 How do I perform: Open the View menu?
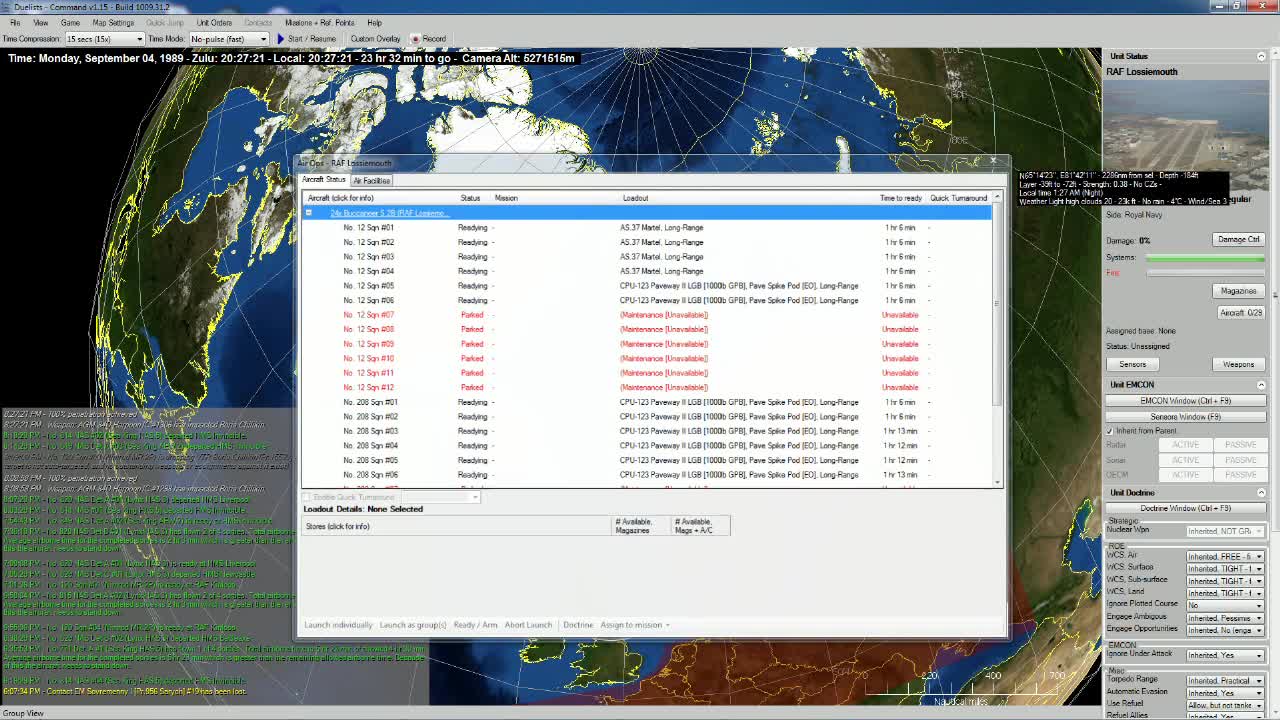41,22
